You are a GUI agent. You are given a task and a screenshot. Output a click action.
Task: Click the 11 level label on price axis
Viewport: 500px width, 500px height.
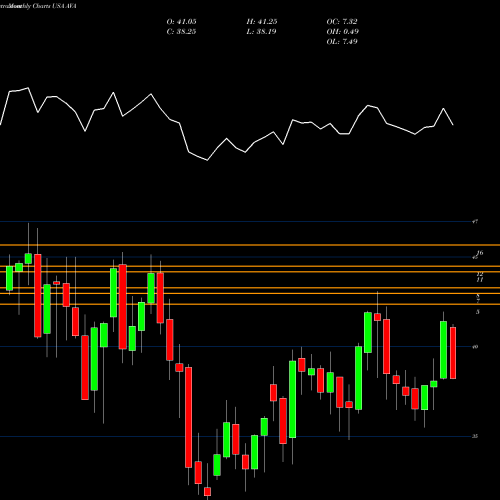click(479, 280)
